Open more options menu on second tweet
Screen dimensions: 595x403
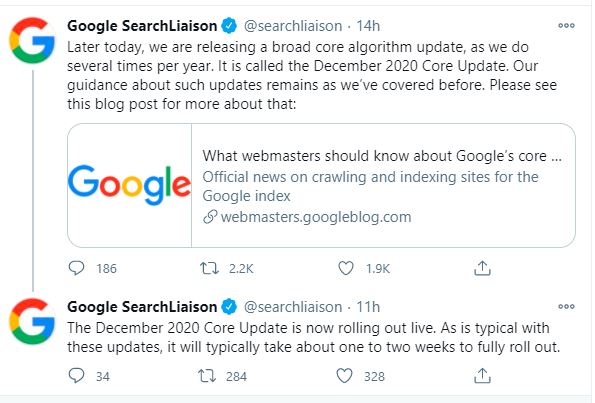566,306
